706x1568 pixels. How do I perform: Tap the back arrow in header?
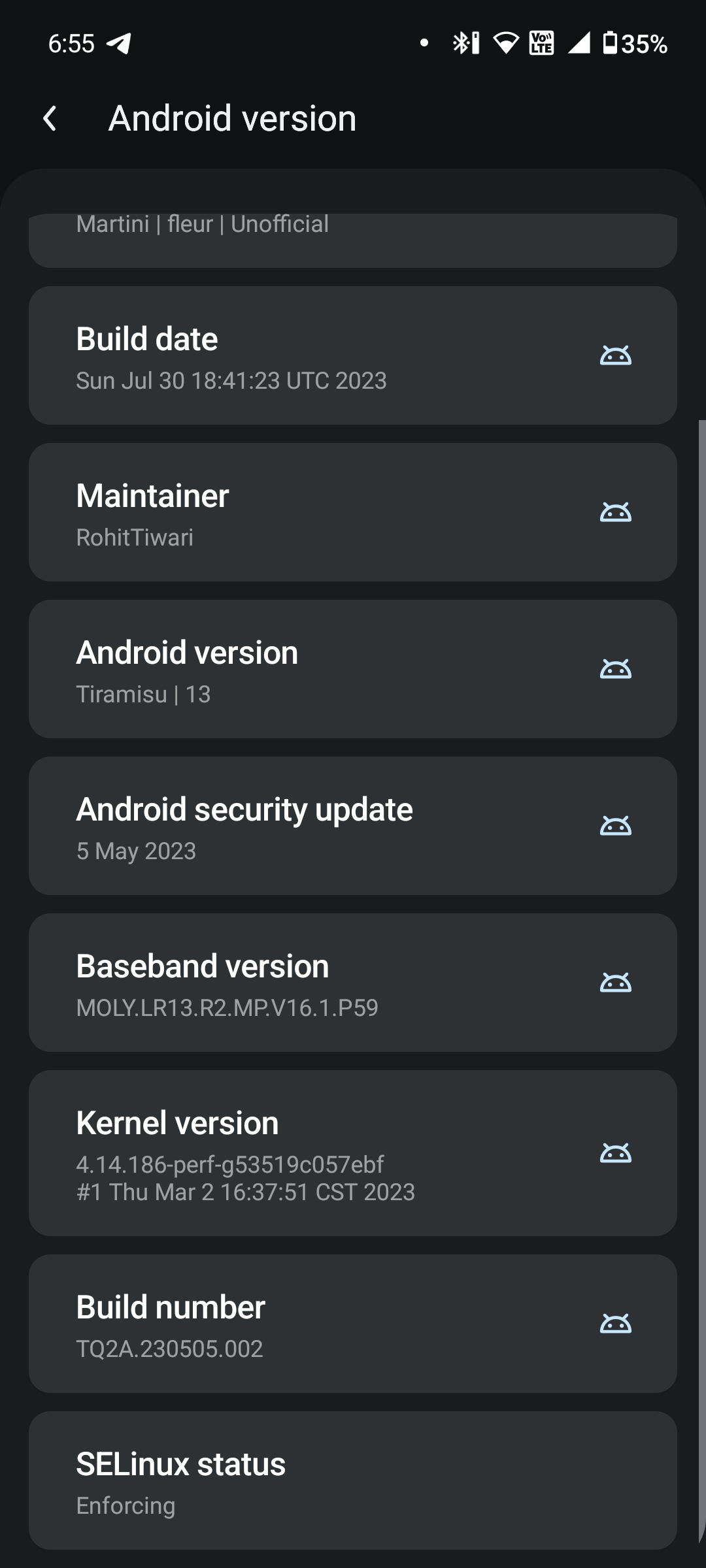(50, 119)
